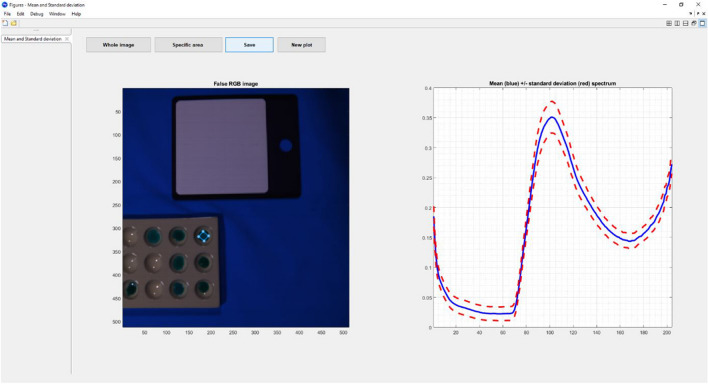Click the New Figure toolbar icon

[x=5, y=23]
